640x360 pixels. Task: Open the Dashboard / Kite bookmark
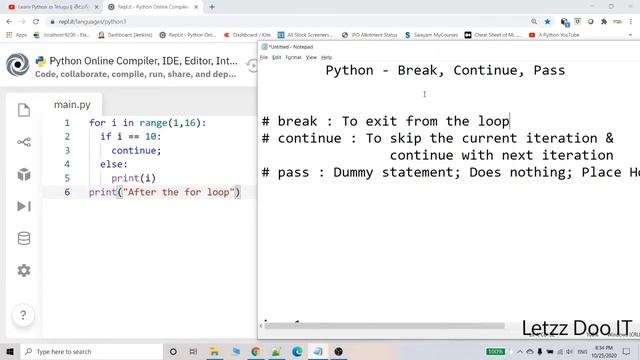(247, 35)
